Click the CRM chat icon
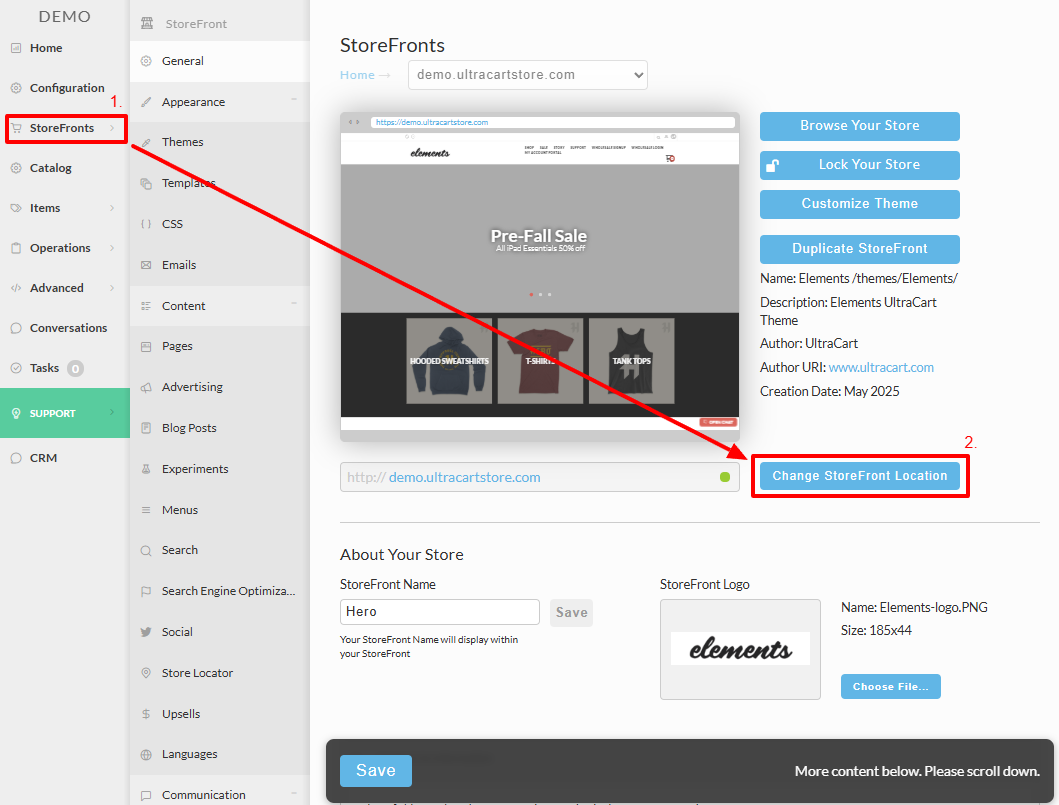Image resolution: width=1059 pixels, height=805 pixels. pos(16,458)
